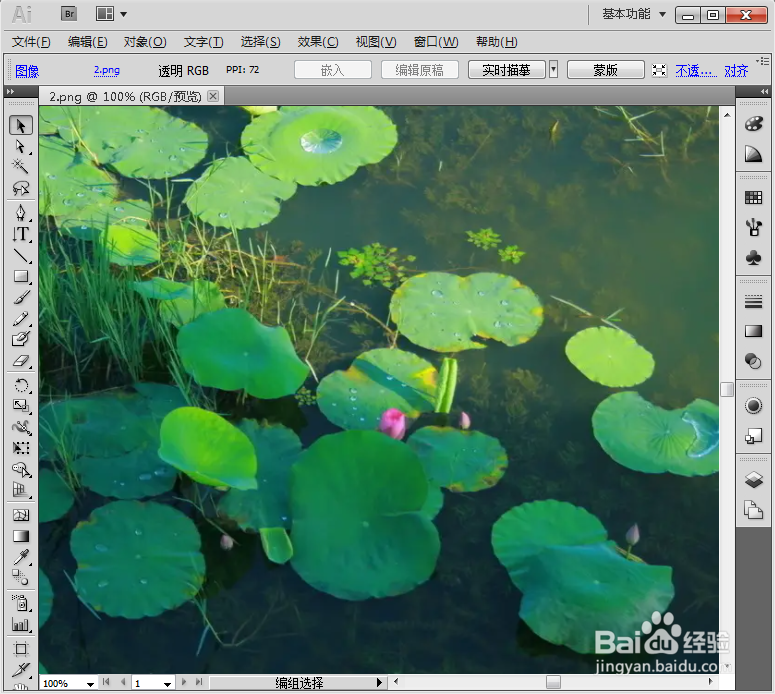Select the Blend tool

[20, 577]
